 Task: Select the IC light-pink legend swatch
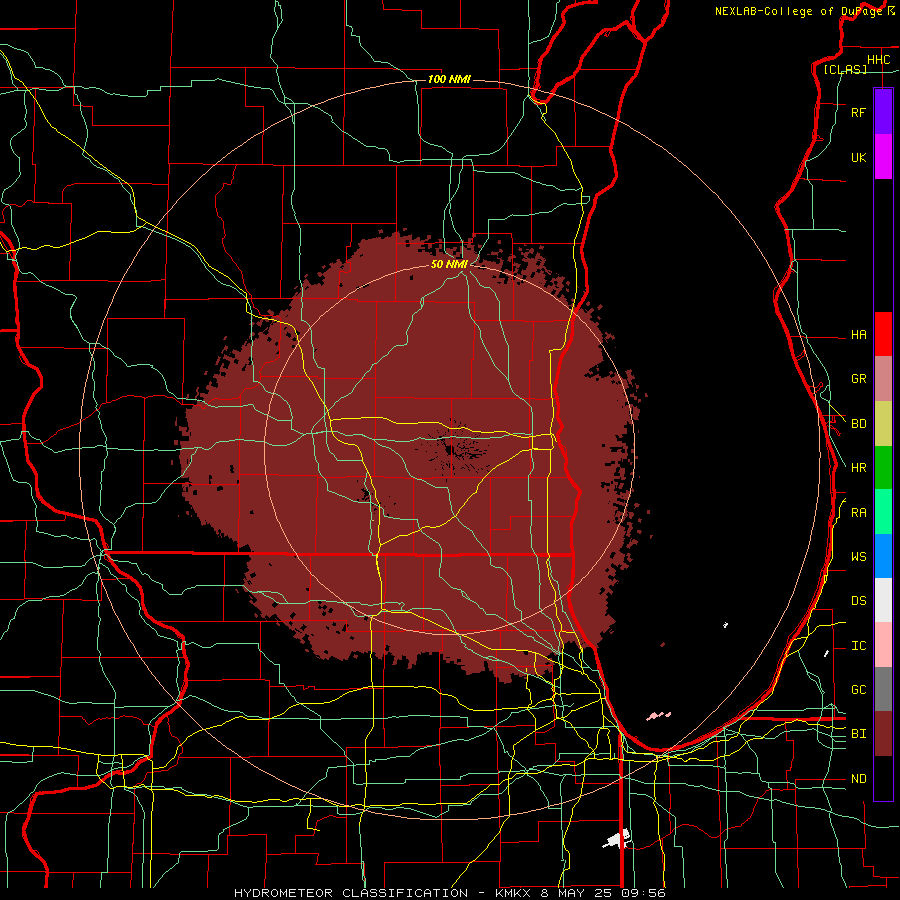coord(883,645)
